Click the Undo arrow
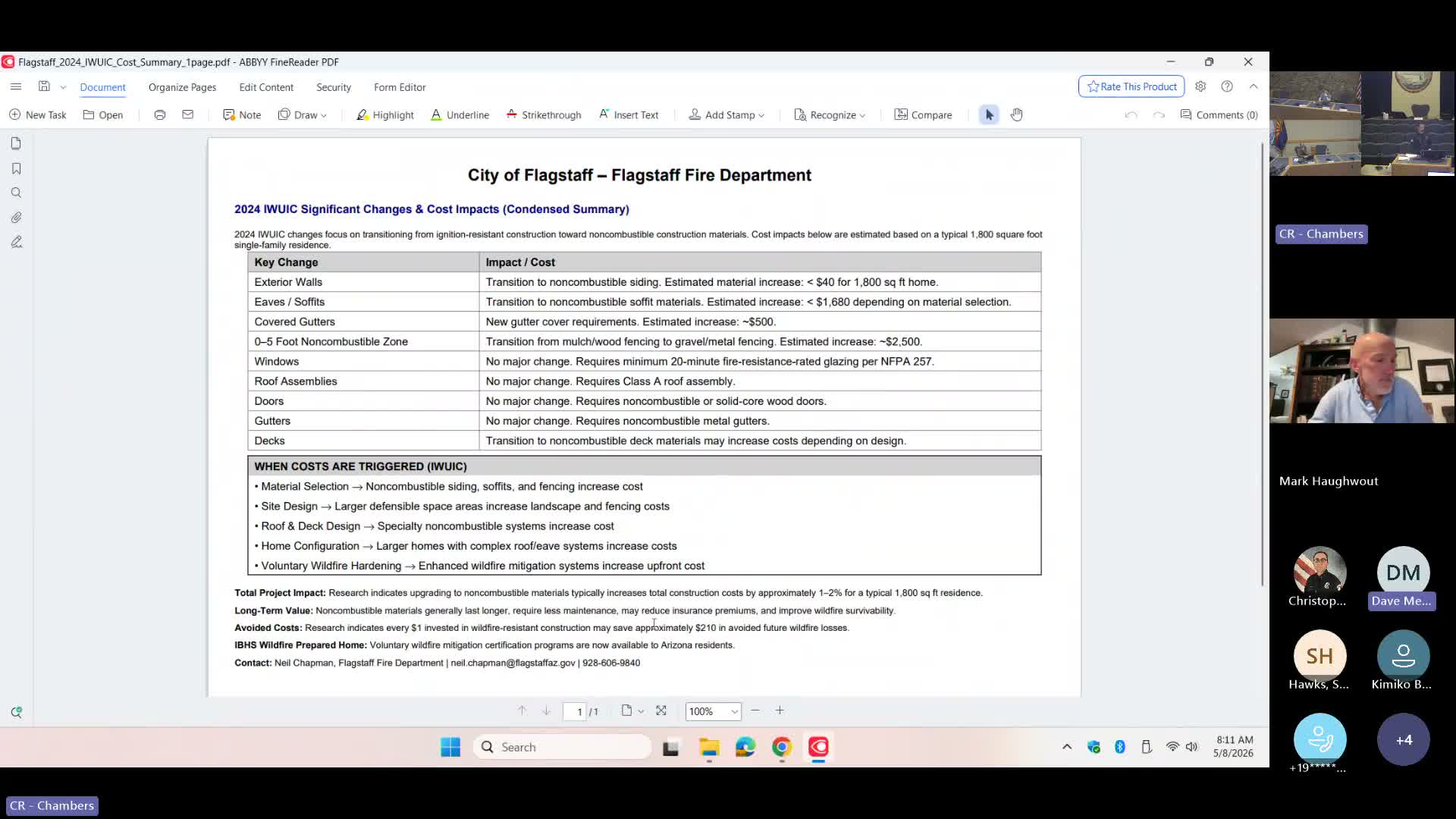Screen dimensions: 1456x819 point(1131,115)
